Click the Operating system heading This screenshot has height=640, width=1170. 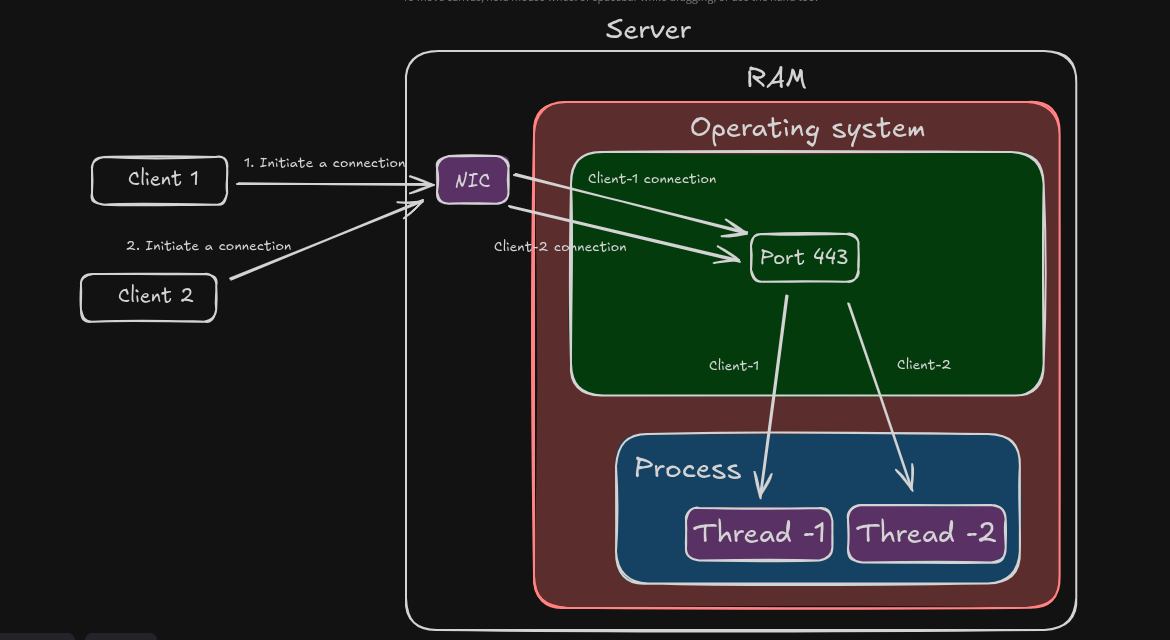pos(807,128)
